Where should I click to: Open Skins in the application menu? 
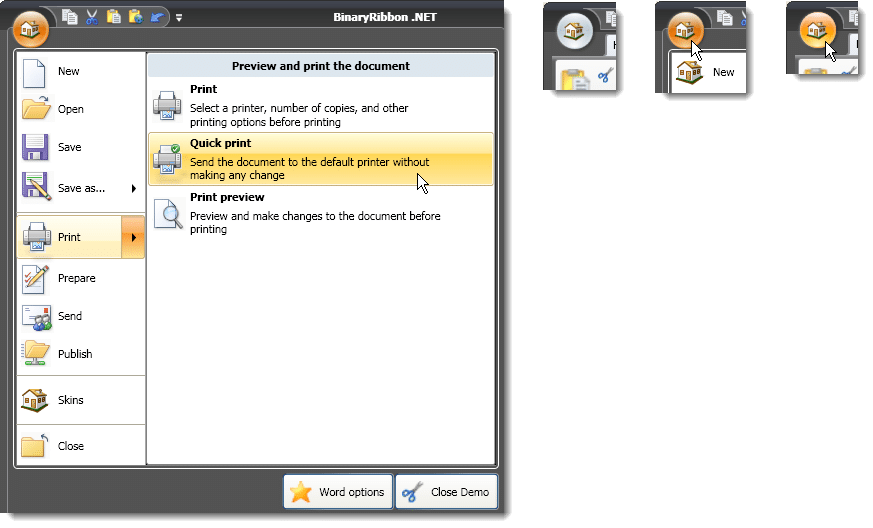pyautogui.click(x=81, y=400)
